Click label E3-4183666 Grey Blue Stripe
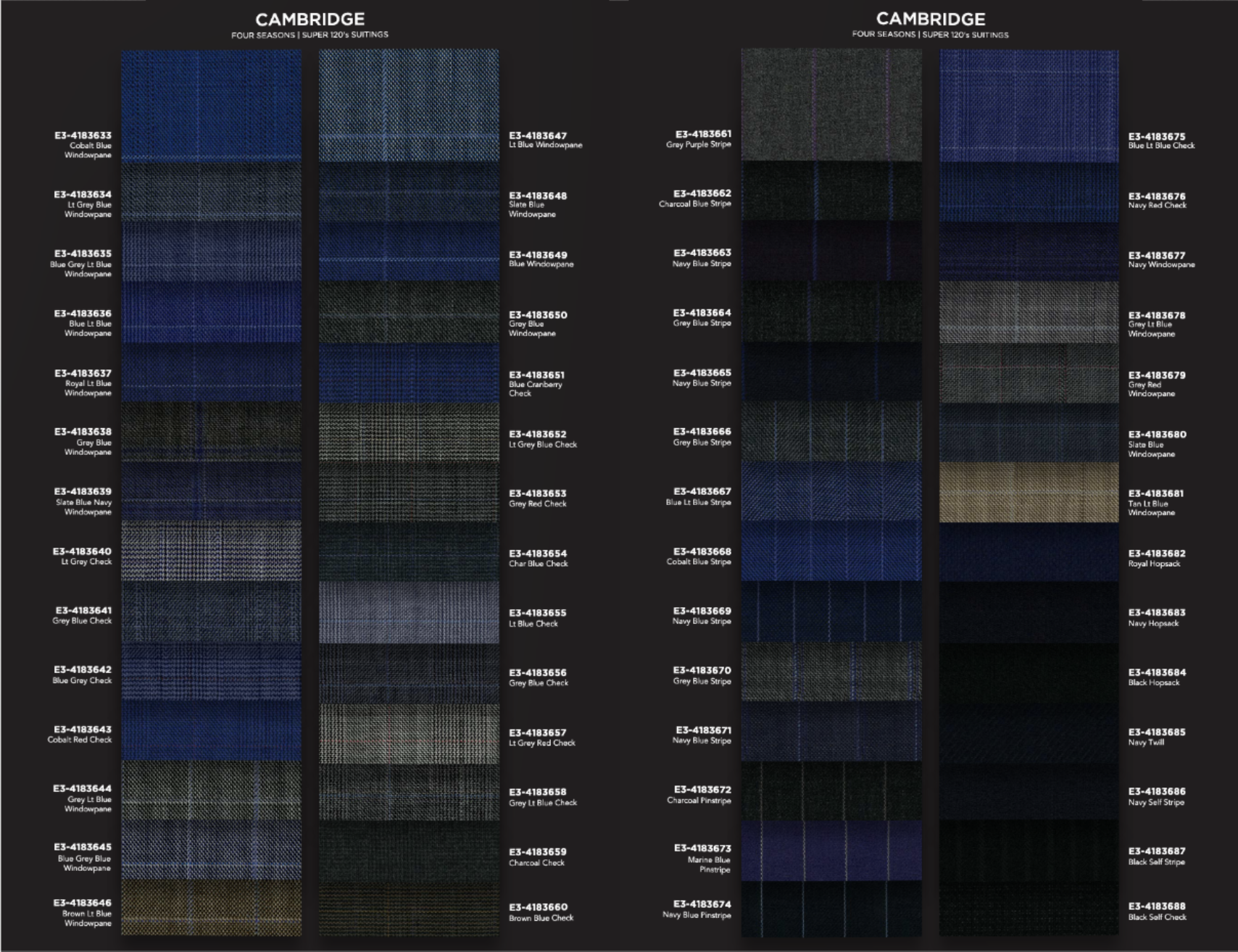The width and height of the screenshot is (1238, 952). pyautogui.click(x=702, y=437)
